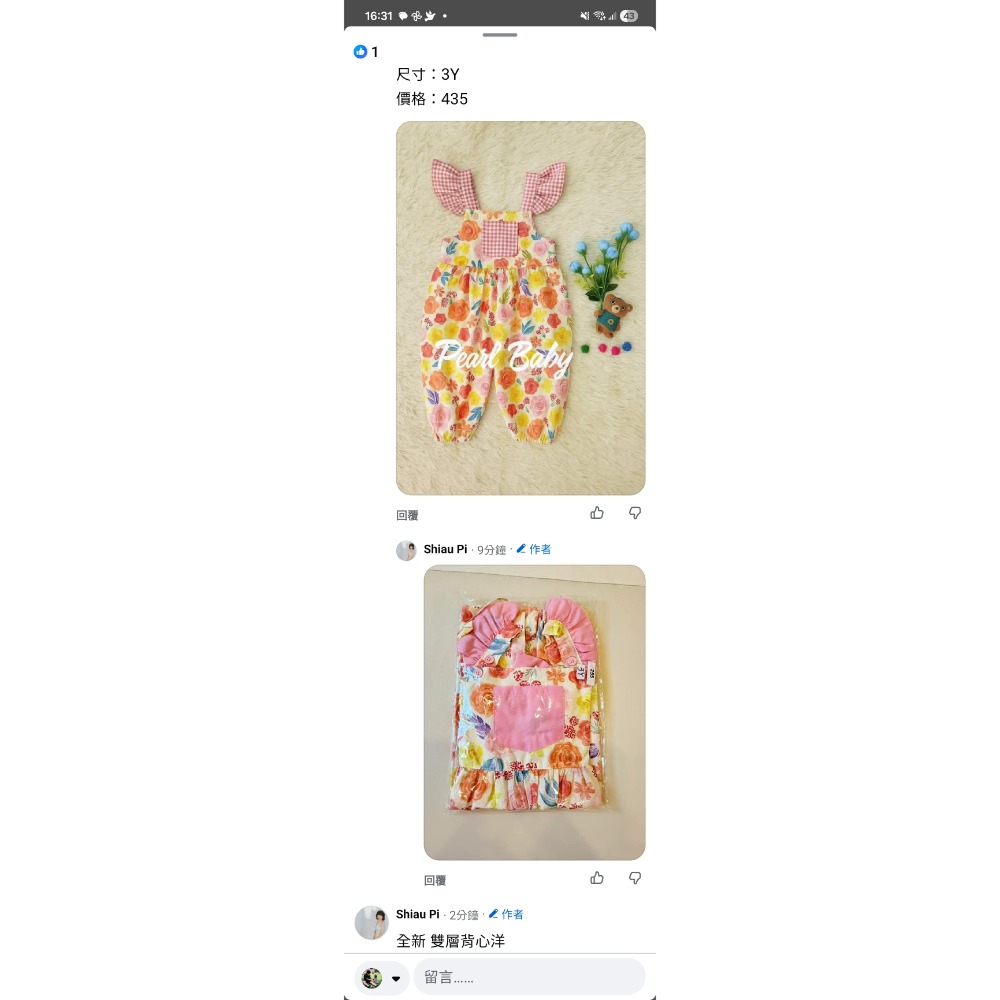Like the 3Y romper photo comment
This screenshot has width=1000, height=1000.
click(x=597, y=513)
